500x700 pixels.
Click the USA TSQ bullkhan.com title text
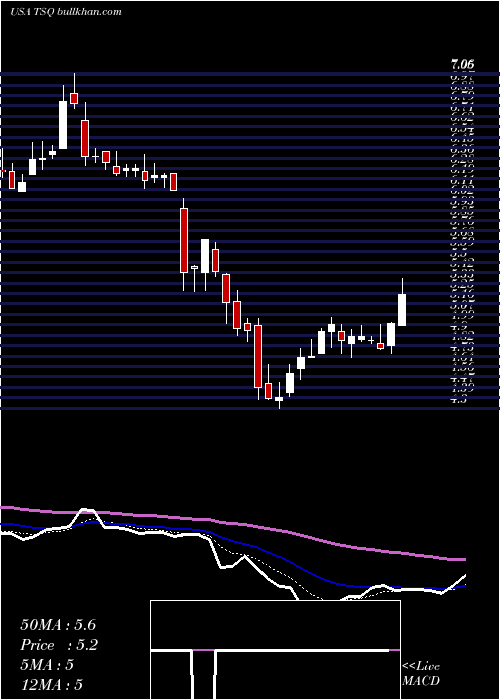(x=66, y=12)
